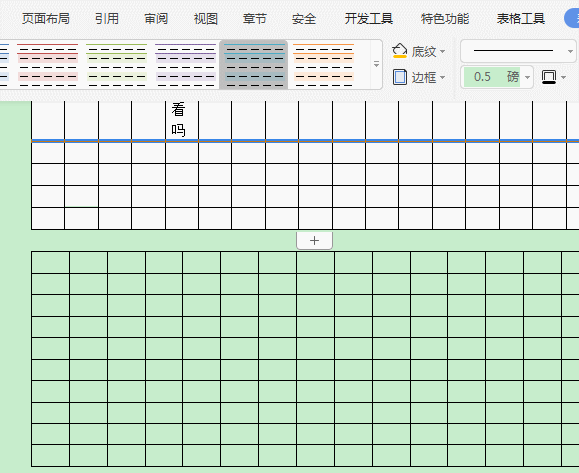Viewport: 579px width, 473px height.
Task: Click the 底纹 shading bucket icon
Action: tap(400, 51)
